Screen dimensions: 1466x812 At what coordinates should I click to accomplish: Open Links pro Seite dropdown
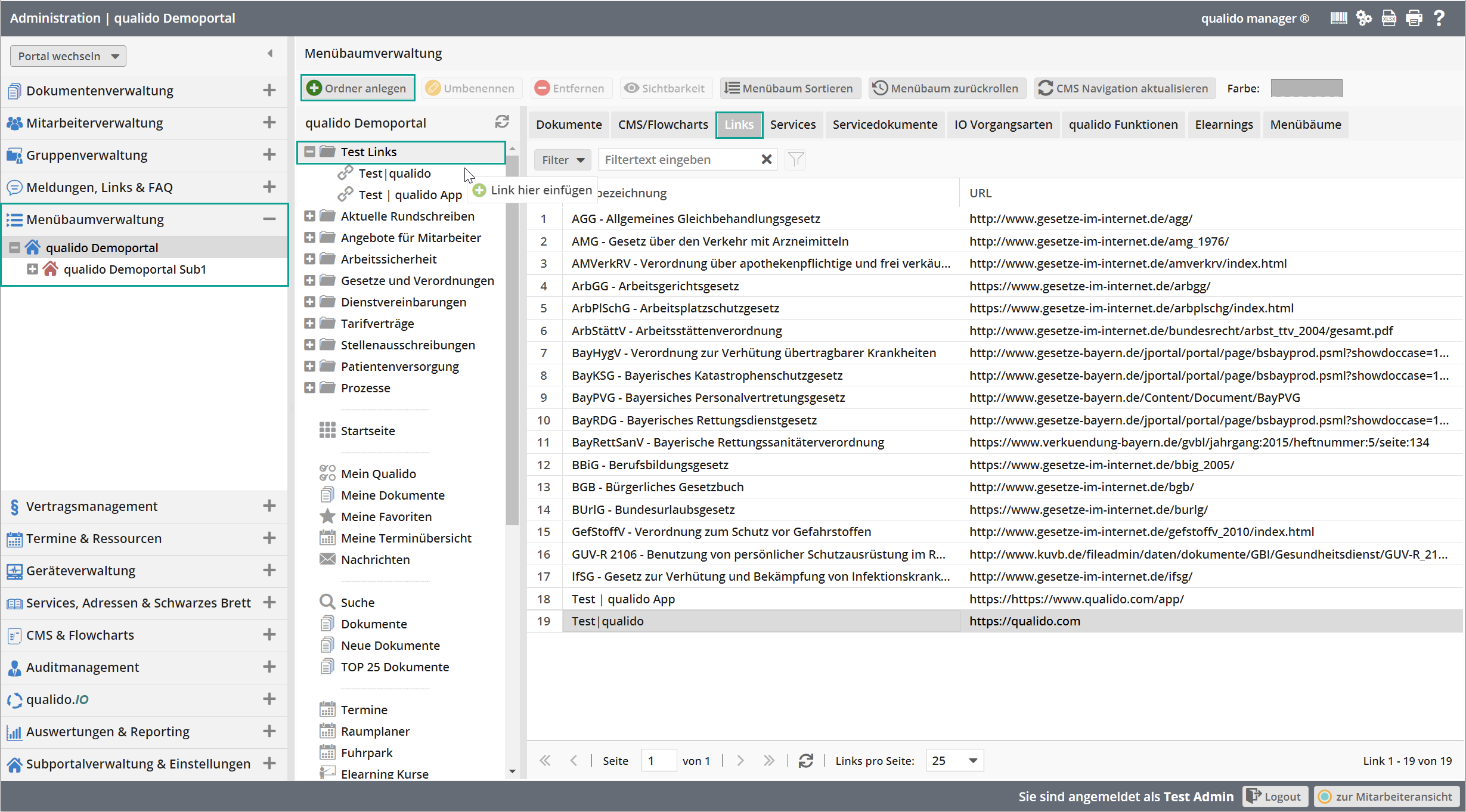click(954, 760)
